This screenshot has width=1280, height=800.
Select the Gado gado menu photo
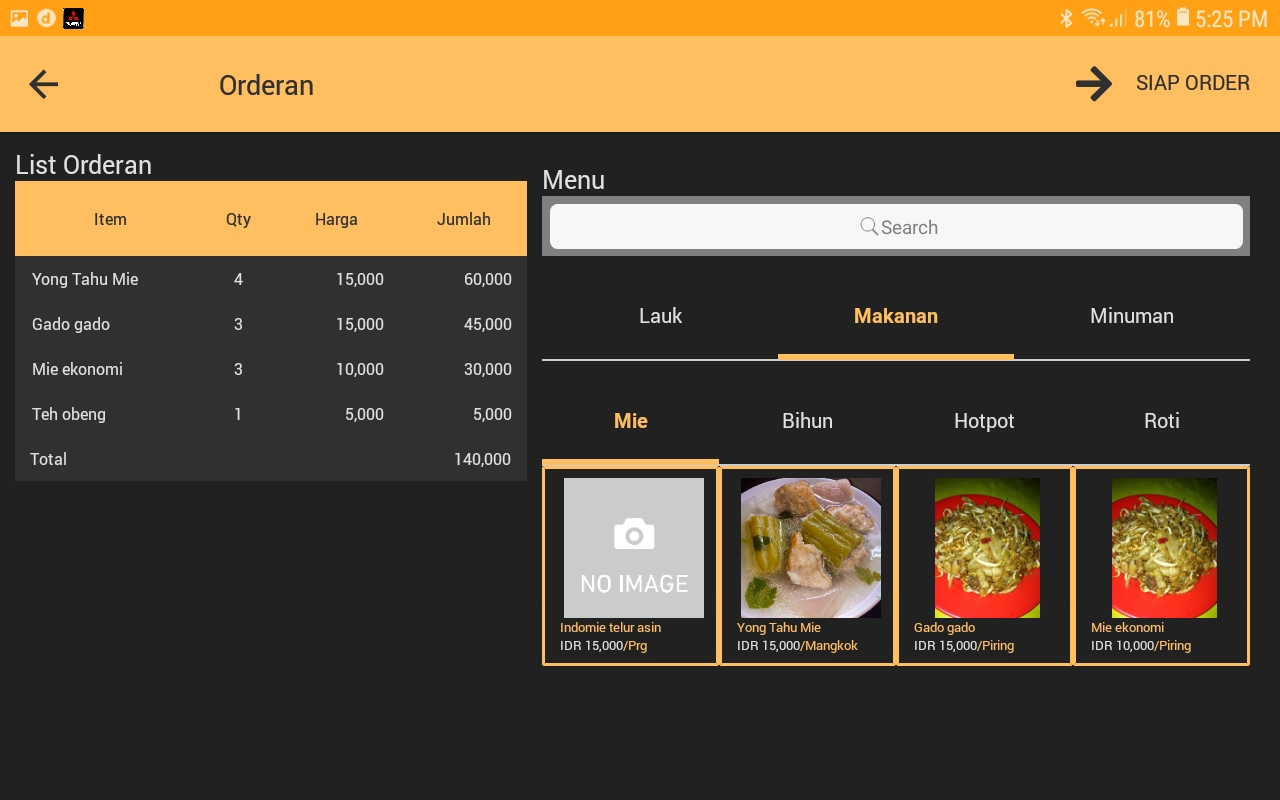click(987, 547)
